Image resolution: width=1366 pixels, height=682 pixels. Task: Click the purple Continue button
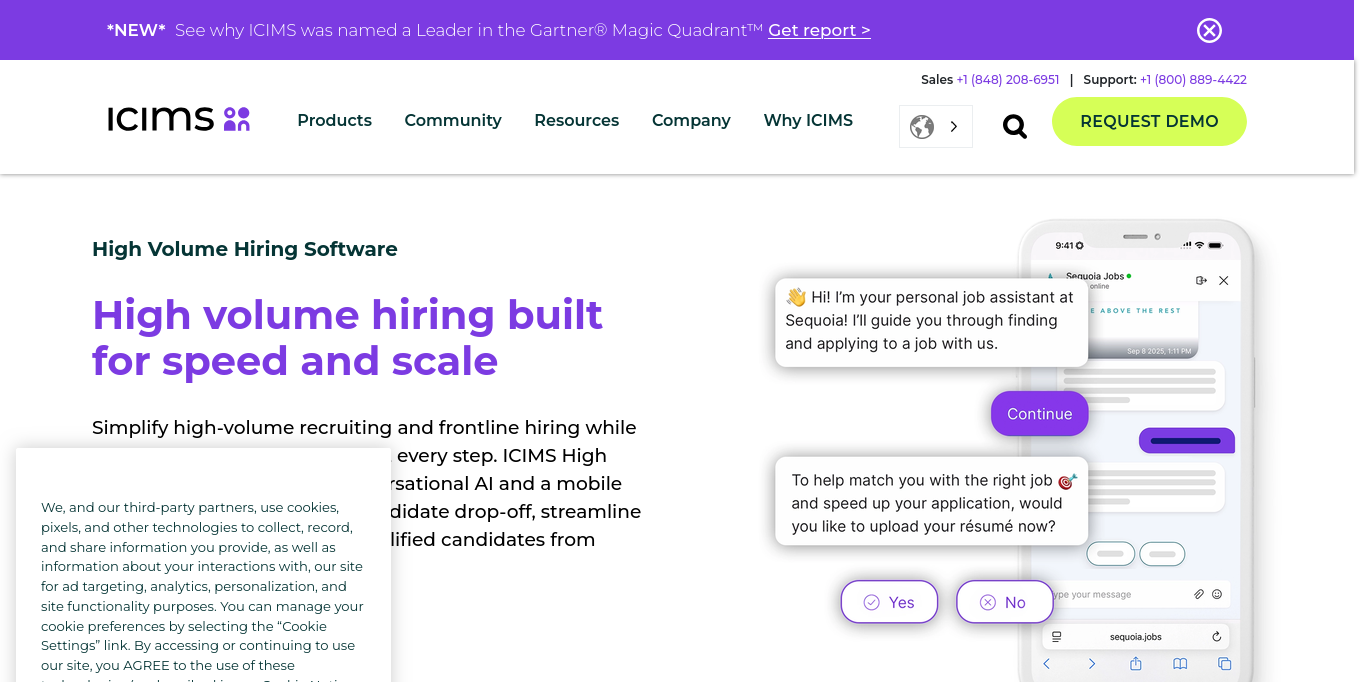1040,414
